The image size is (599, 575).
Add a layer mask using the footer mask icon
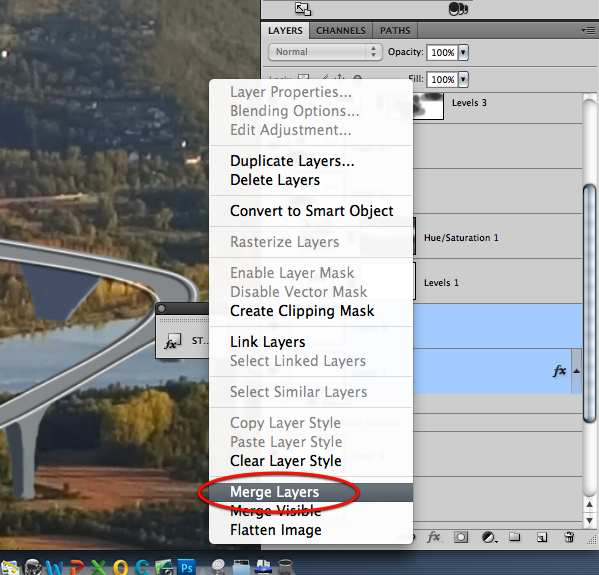(461, 537)
